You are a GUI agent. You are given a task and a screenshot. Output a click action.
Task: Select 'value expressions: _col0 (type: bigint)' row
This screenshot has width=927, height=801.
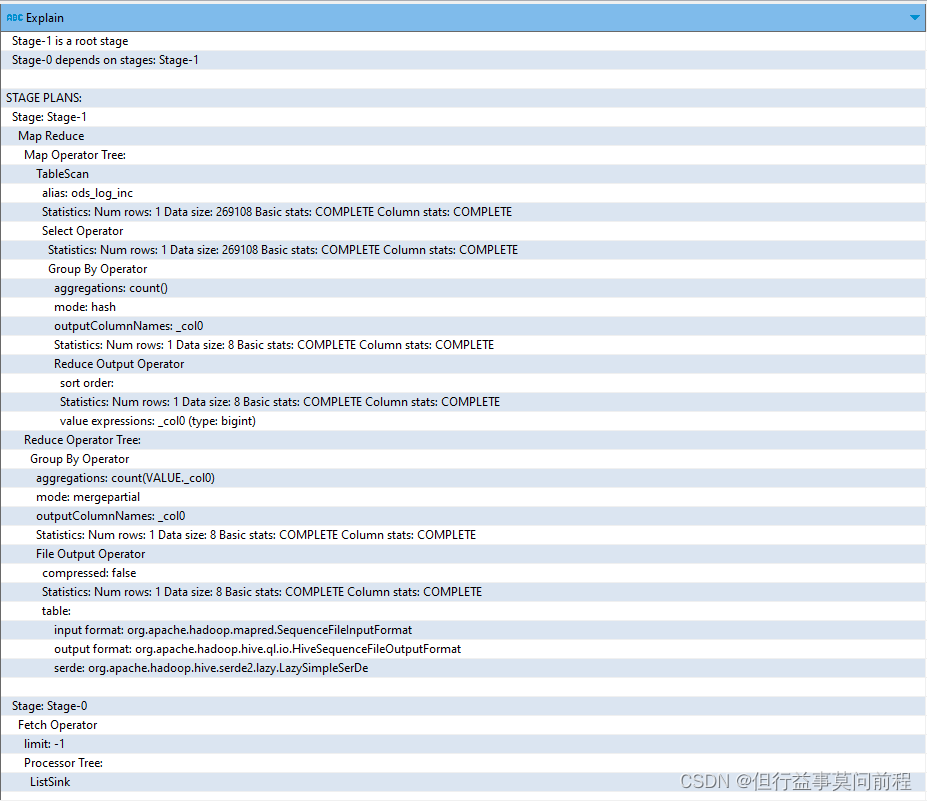464,421
